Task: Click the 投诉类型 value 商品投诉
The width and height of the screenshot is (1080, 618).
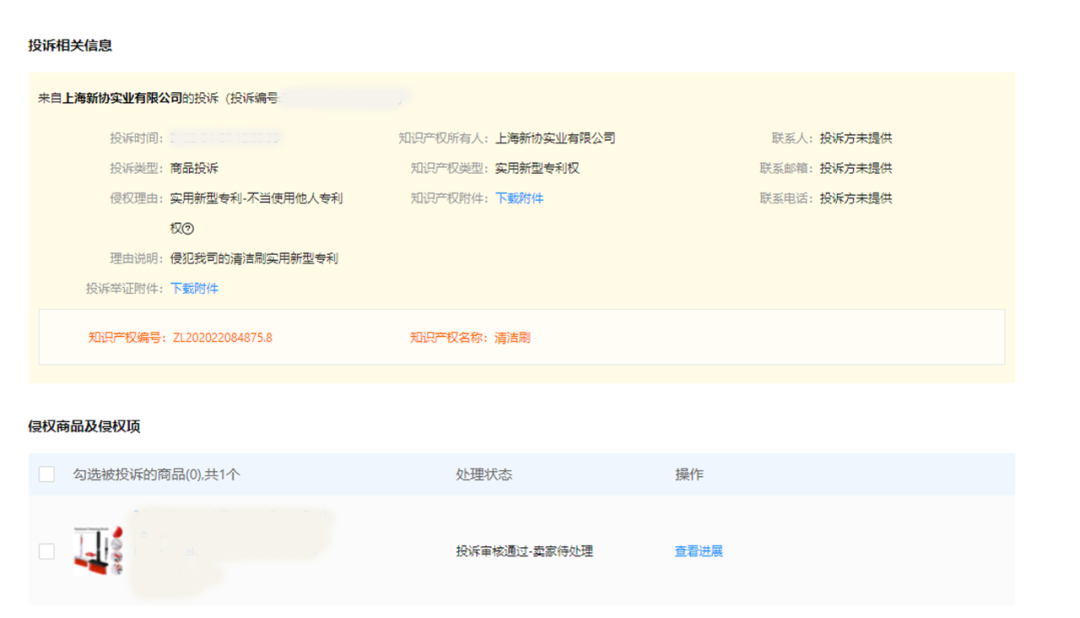Action: [198, 167]
